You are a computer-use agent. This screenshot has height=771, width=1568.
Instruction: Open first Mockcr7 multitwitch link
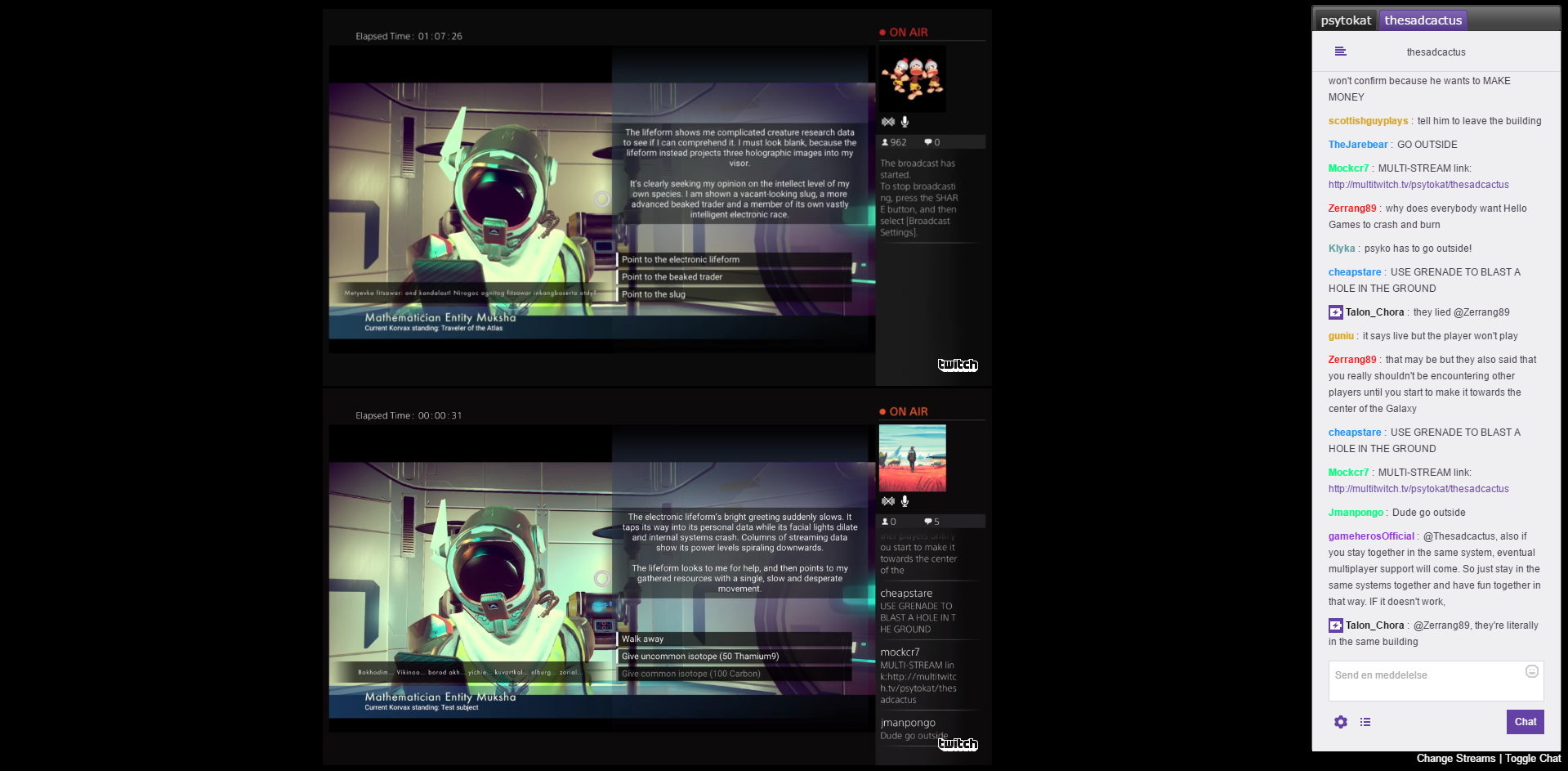point(1418,185)
